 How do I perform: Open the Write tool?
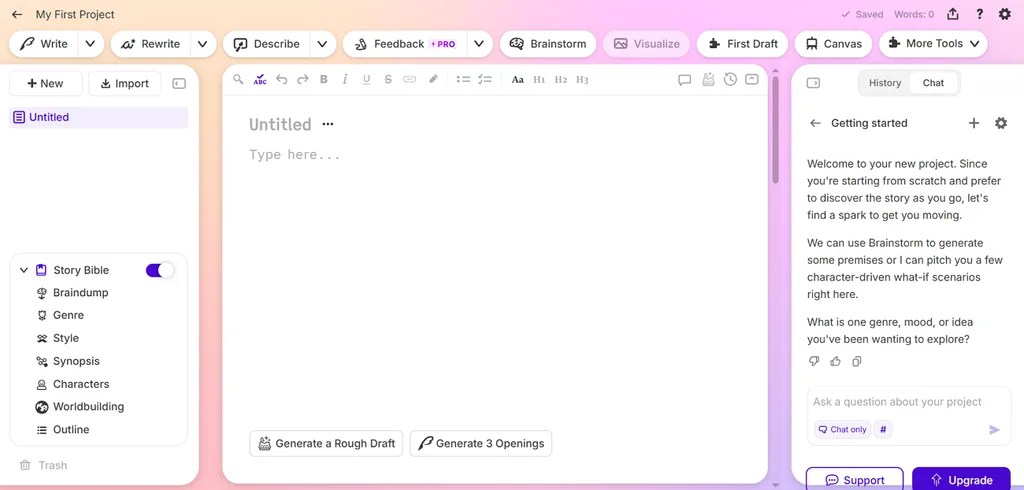pyautogui.click(x=44, y=44)
